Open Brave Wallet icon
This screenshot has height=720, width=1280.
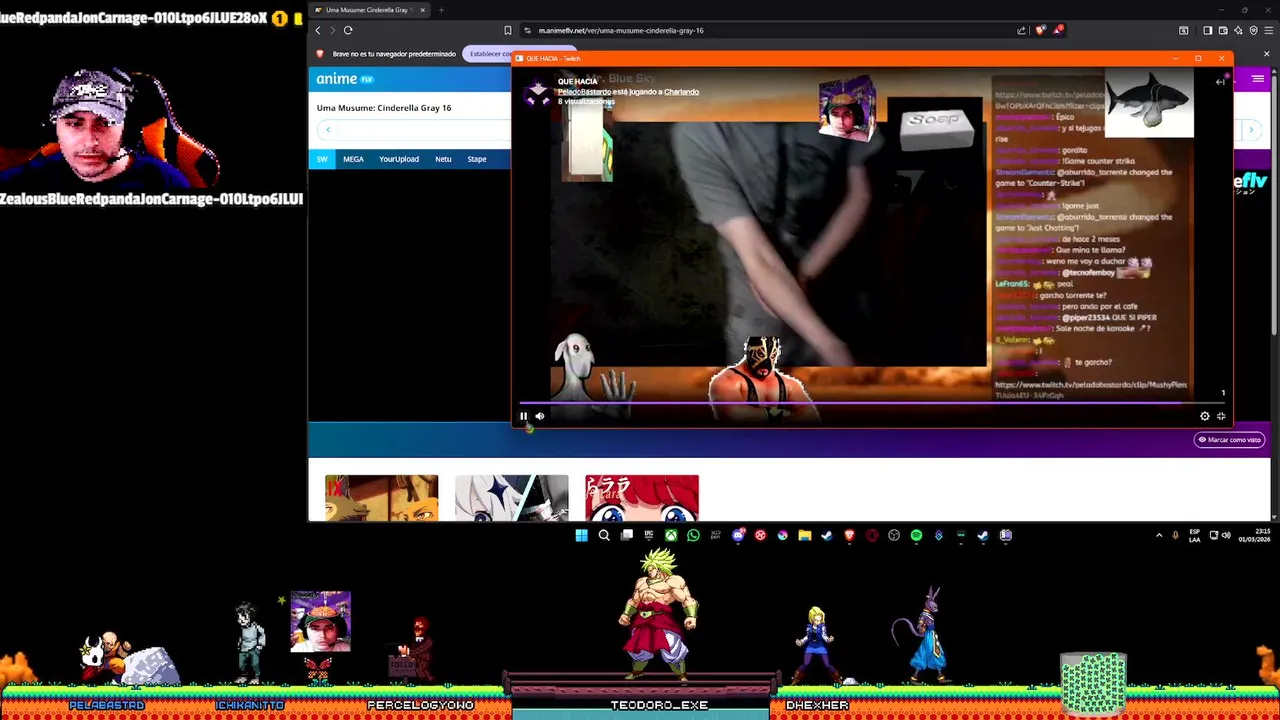coord(1223,30)
